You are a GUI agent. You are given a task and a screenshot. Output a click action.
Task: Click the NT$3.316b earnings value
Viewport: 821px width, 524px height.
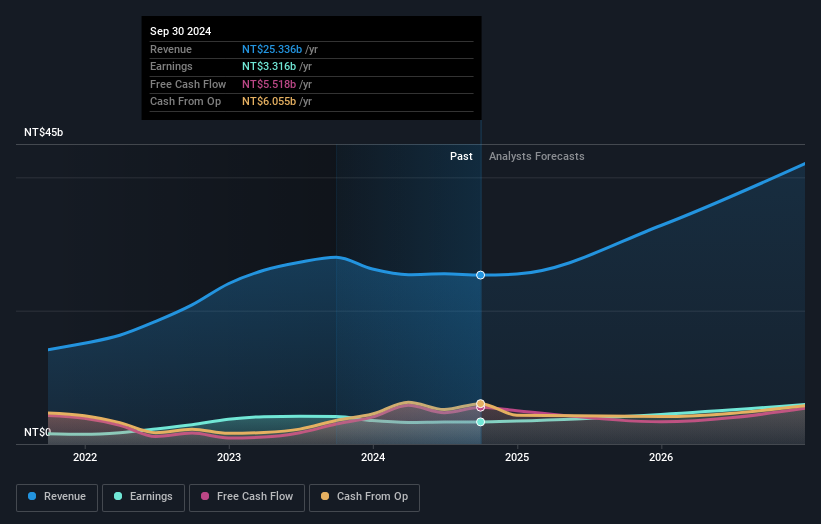pyautogui.click(x=269, y=66)
